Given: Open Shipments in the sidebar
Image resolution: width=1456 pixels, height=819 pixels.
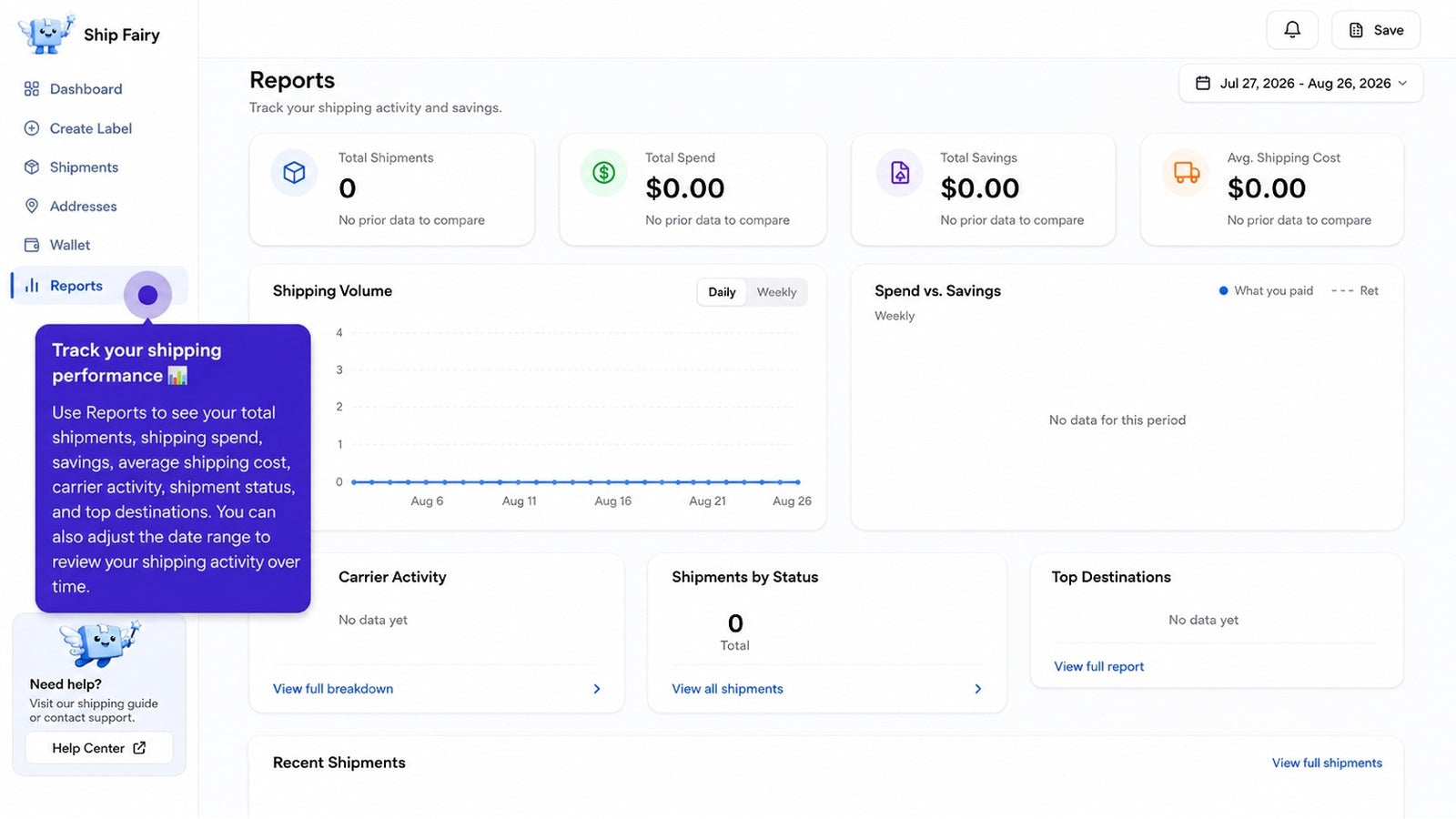Looking at the screenshot, I should coord(84,167).
